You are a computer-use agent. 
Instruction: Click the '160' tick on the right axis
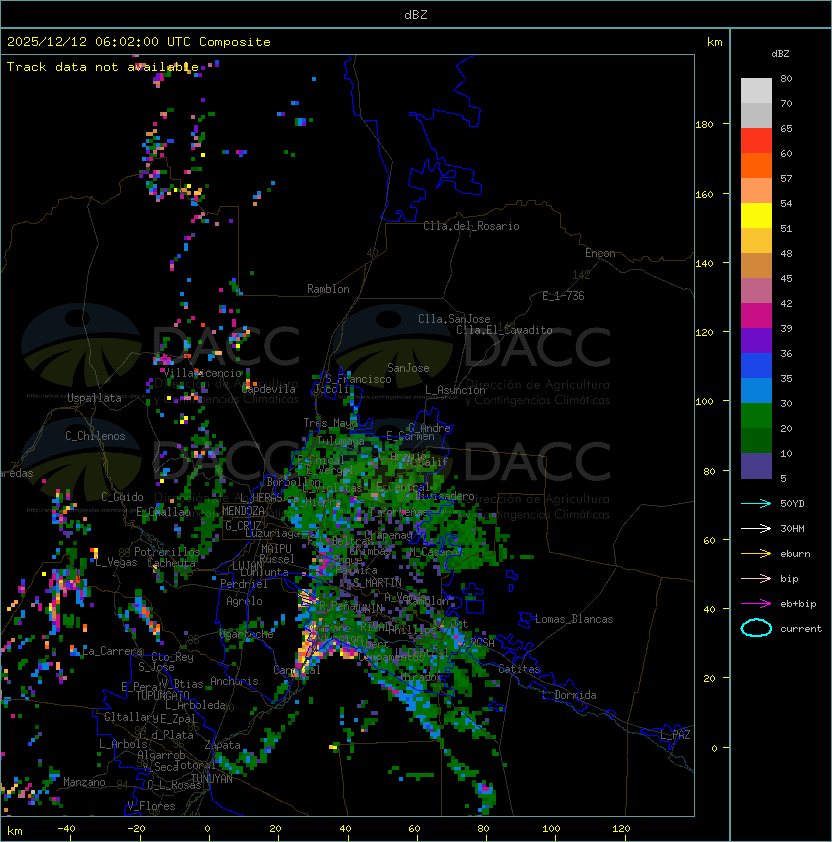[x=704, y=194]
